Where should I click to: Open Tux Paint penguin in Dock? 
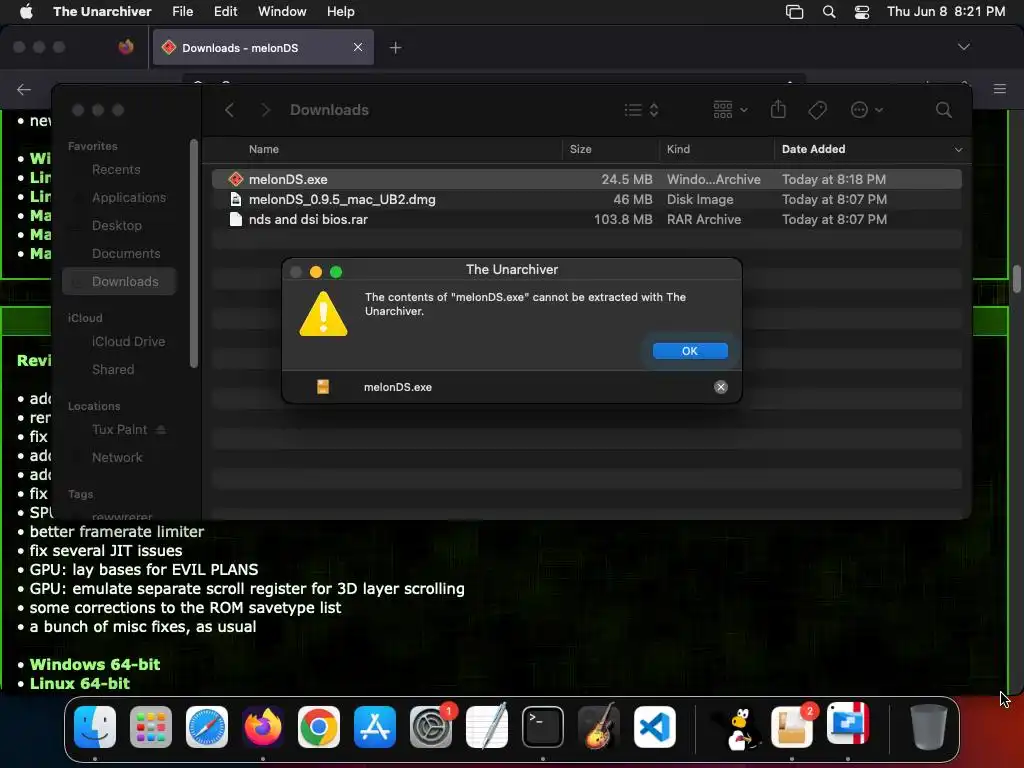click(738, 728)
